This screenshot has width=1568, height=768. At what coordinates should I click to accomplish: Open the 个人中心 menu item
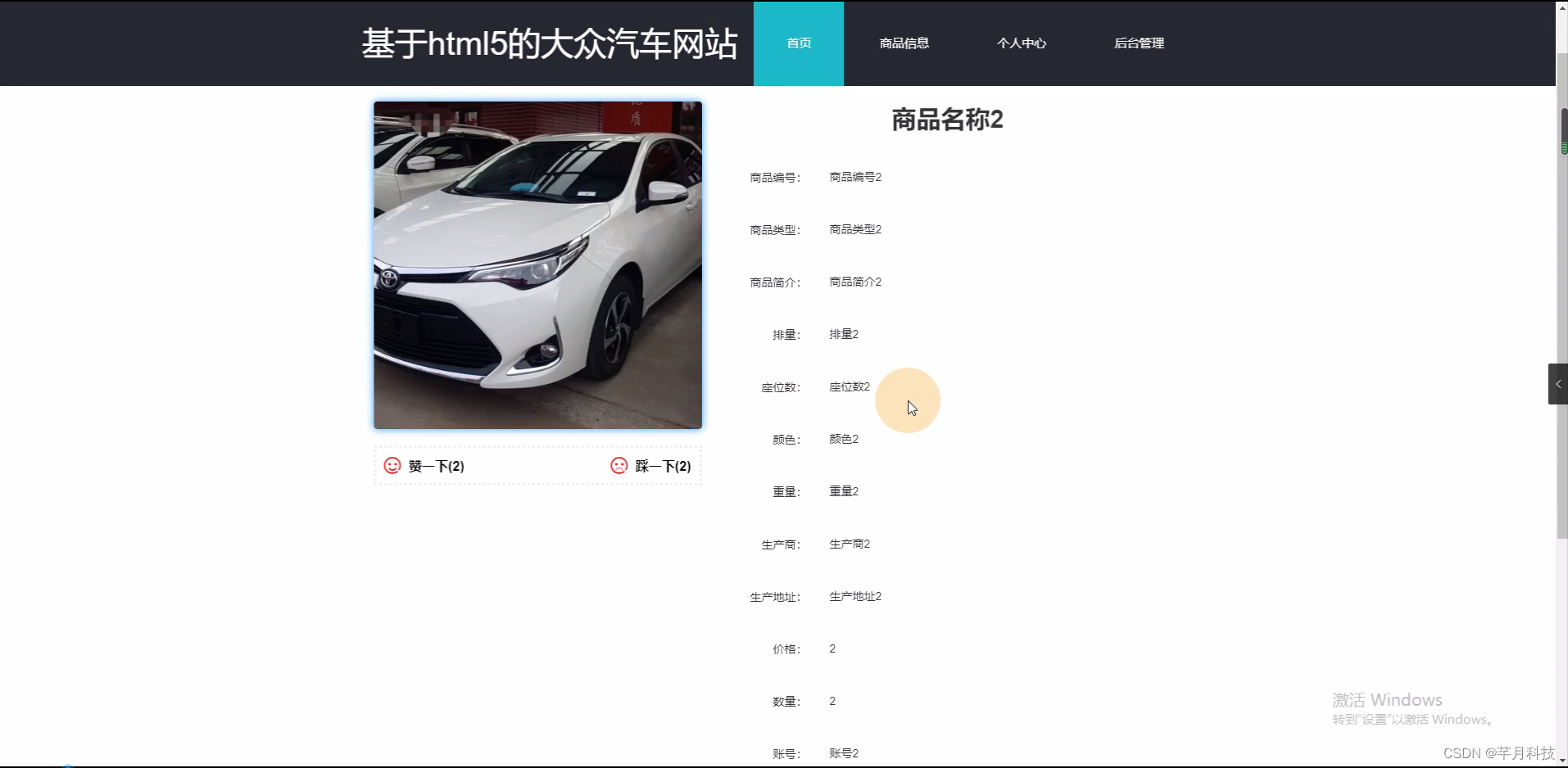coord(1022,43)
